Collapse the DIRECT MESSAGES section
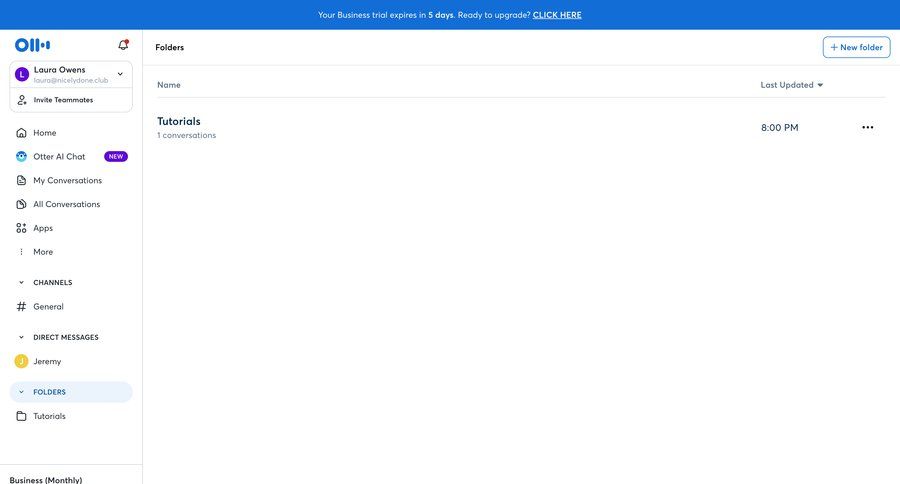This screenshot has height=484, width=900. pyautogui.click(x=21, y=337)
